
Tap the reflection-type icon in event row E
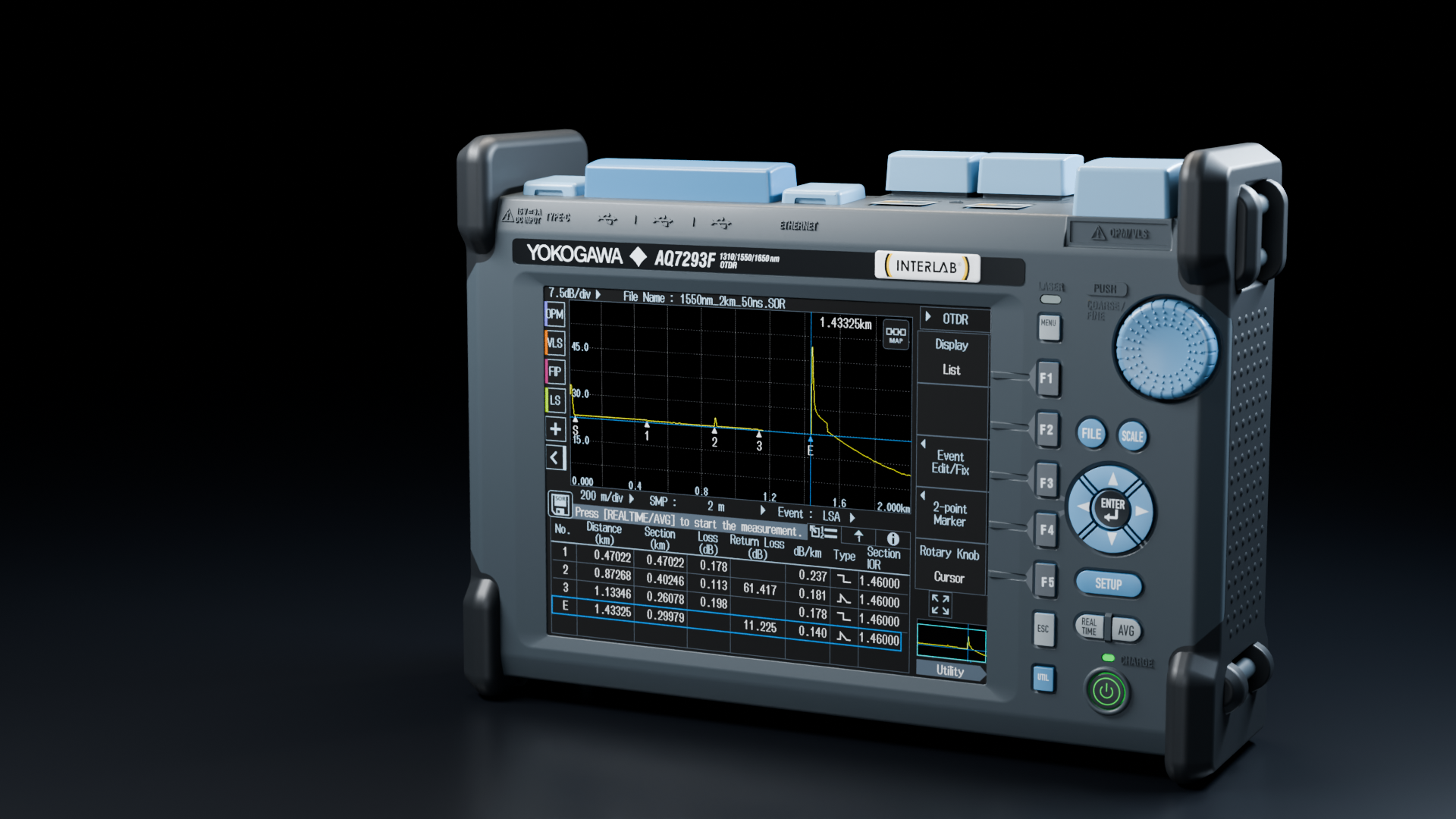(843, 636)
